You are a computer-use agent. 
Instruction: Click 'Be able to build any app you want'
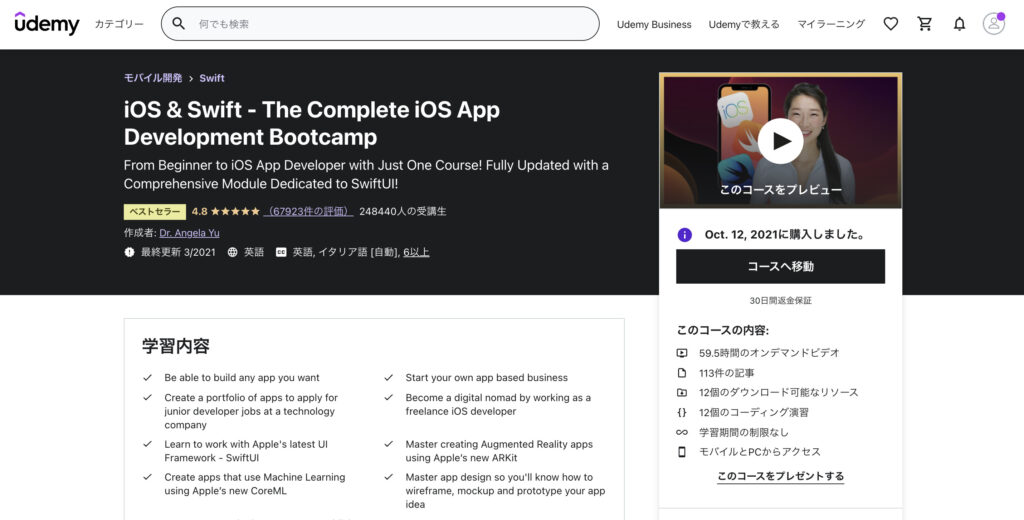(x=242, y=378)
